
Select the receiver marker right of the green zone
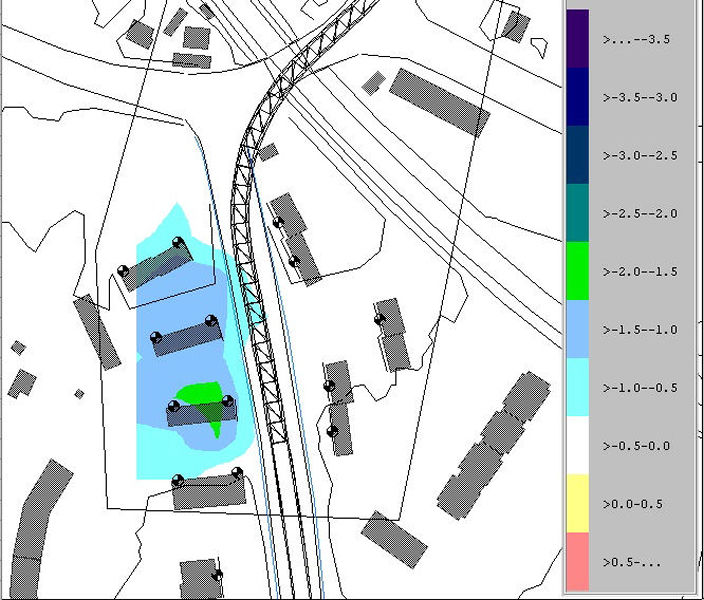pyautogui.click(x=228, y=401)
